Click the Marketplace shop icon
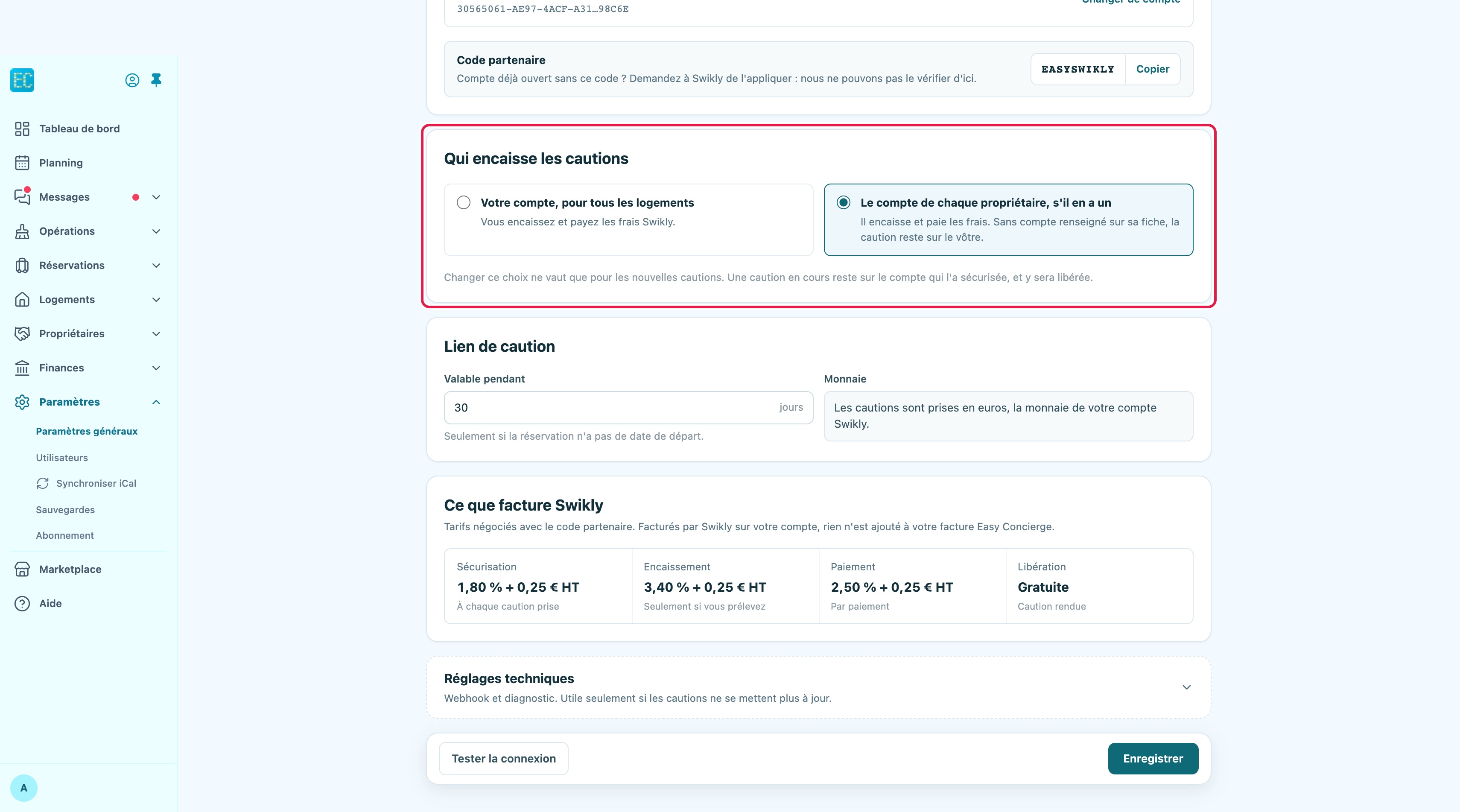 pos(22,569)
